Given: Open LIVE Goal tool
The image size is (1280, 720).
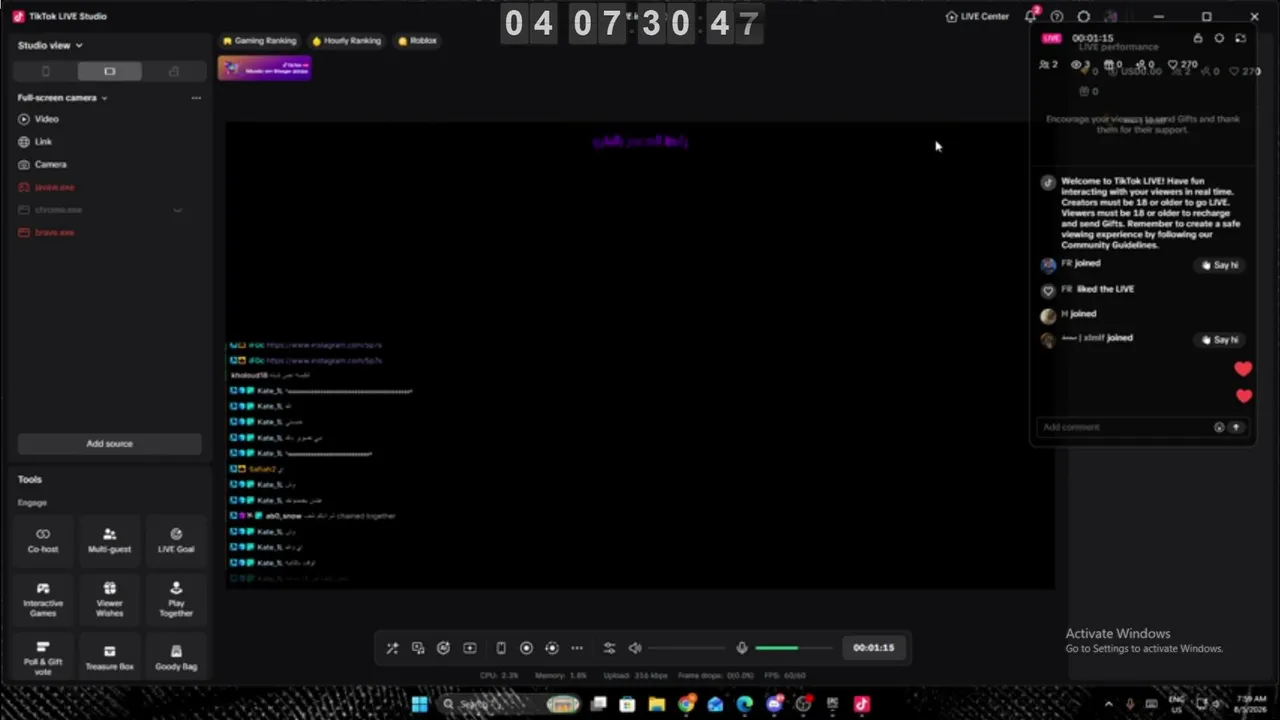Looking at the screenshot, I should pos(176,540).
